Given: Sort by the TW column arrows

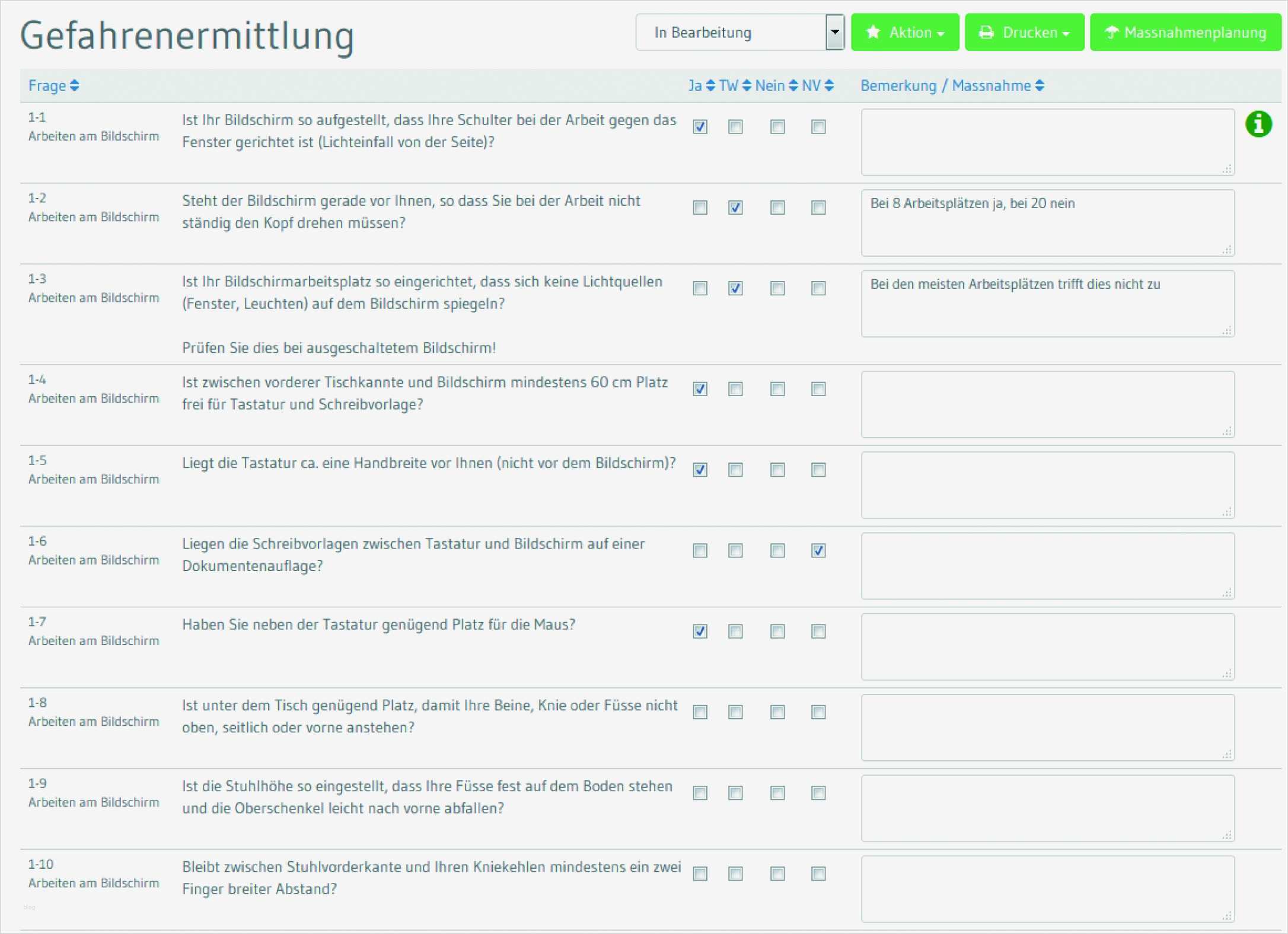Looking at the screenshot, I should 747,86.
